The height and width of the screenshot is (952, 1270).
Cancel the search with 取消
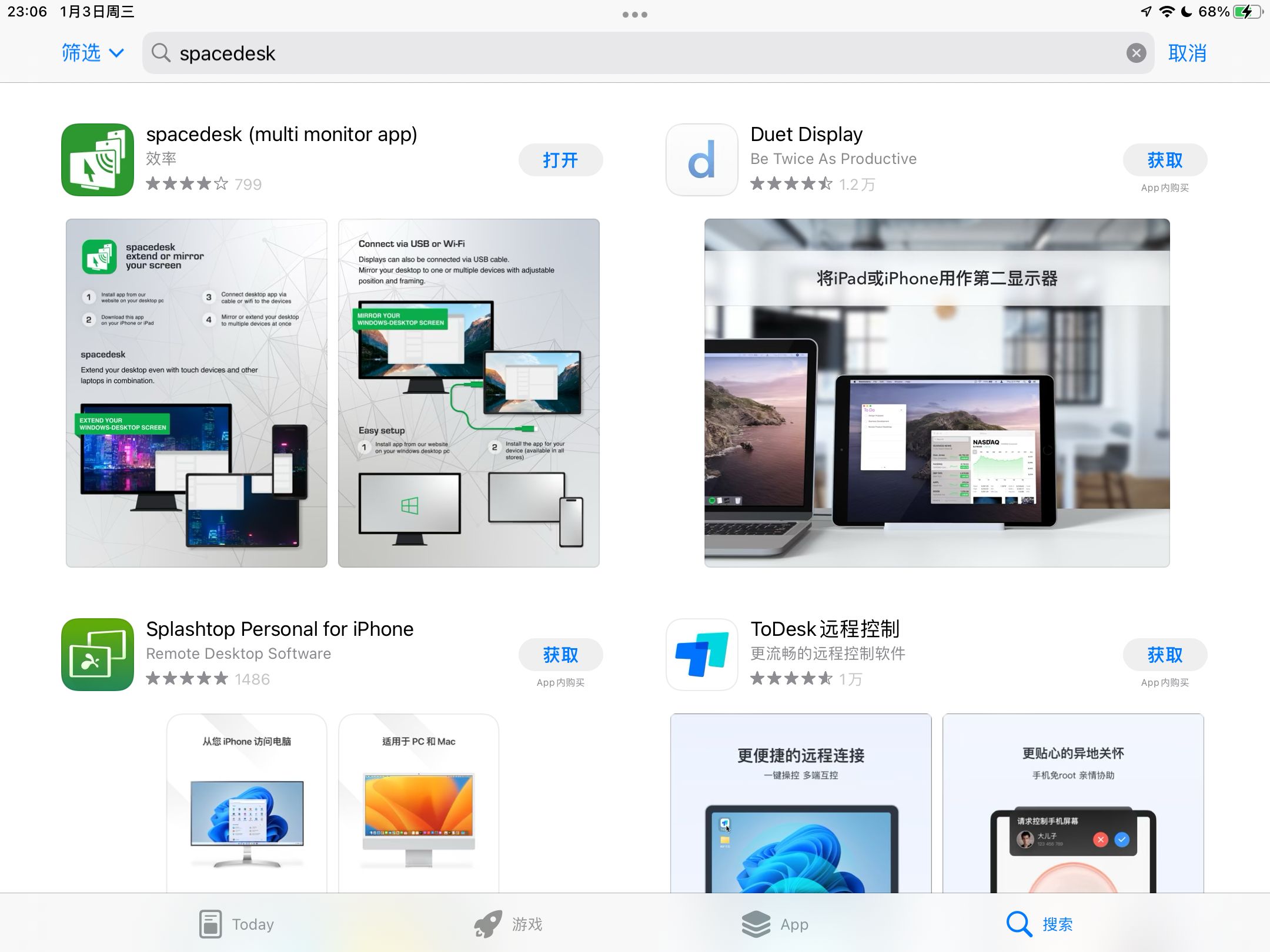click(x=1187, y=53)
